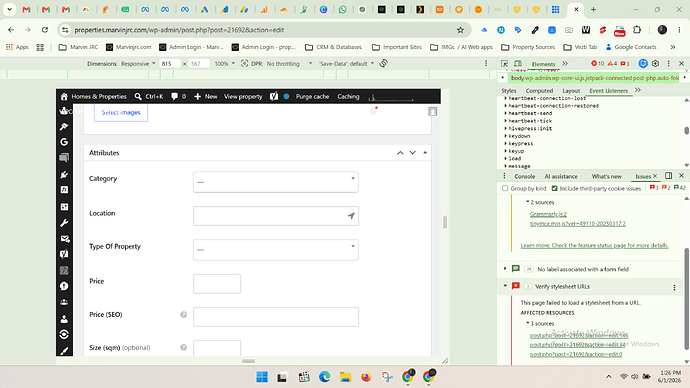
Task: Reload the page
Action: click(x=45, y=30)
